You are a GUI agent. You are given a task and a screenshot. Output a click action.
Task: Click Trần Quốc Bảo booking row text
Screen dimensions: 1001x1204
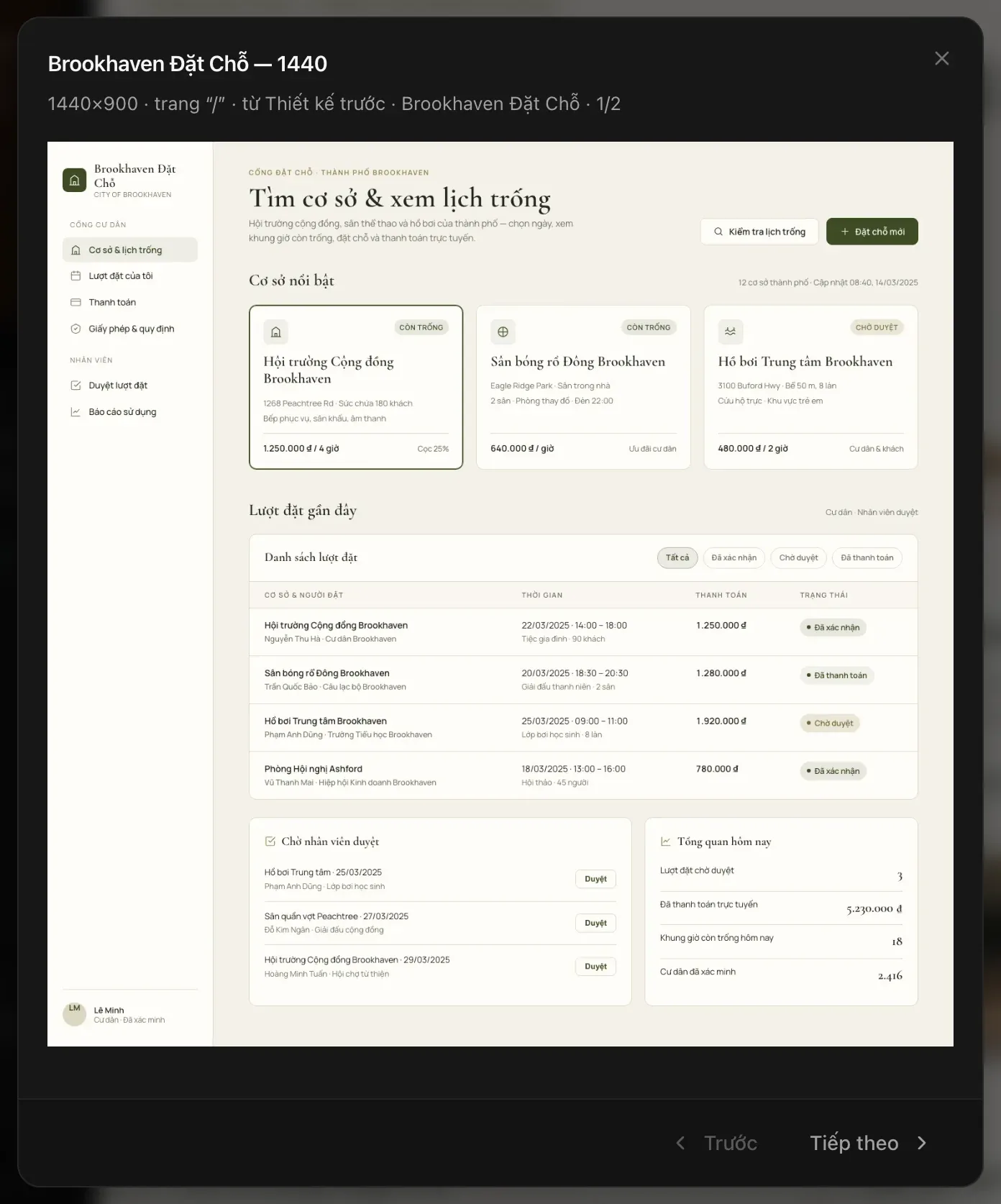click(335, 687)
